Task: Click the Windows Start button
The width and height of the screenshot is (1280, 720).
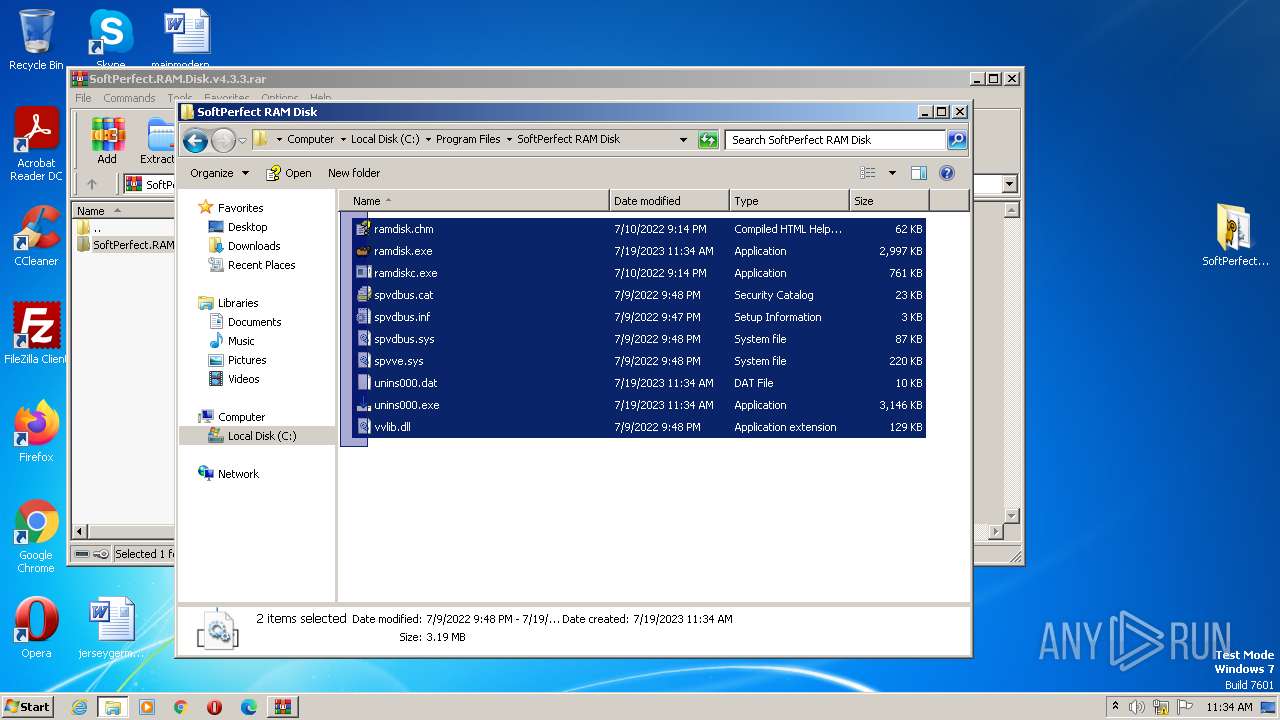Action: click(28, 707)
